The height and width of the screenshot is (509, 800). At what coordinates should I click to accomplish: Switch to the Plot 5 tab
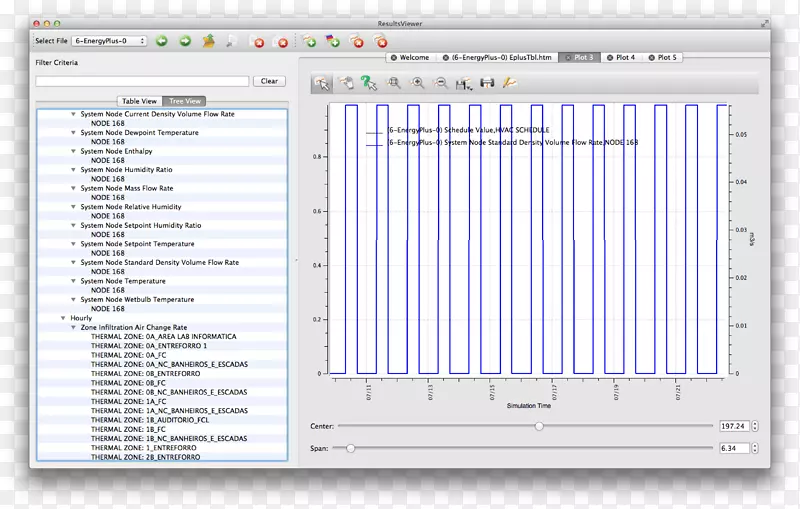pyautogui.click(x=667, y=58)
